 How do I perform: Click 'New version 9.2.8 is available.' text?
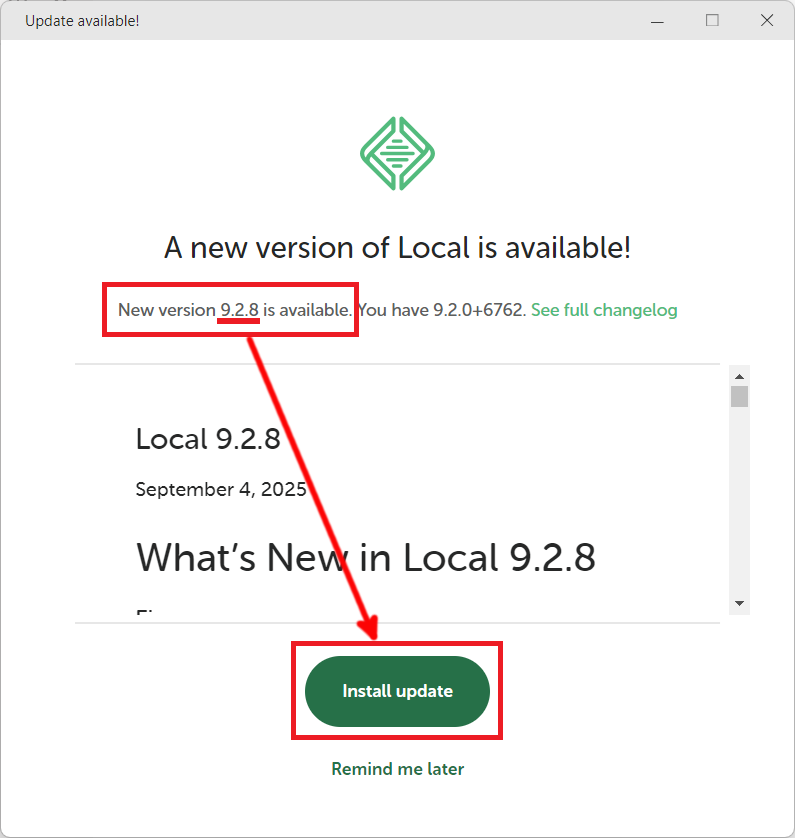tap(235, 310)
